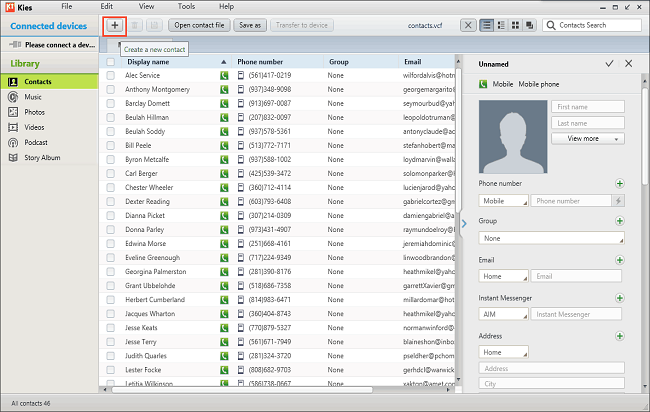The image size is (650, 412).
Task: Switch to list view icon
Action: 486,25
